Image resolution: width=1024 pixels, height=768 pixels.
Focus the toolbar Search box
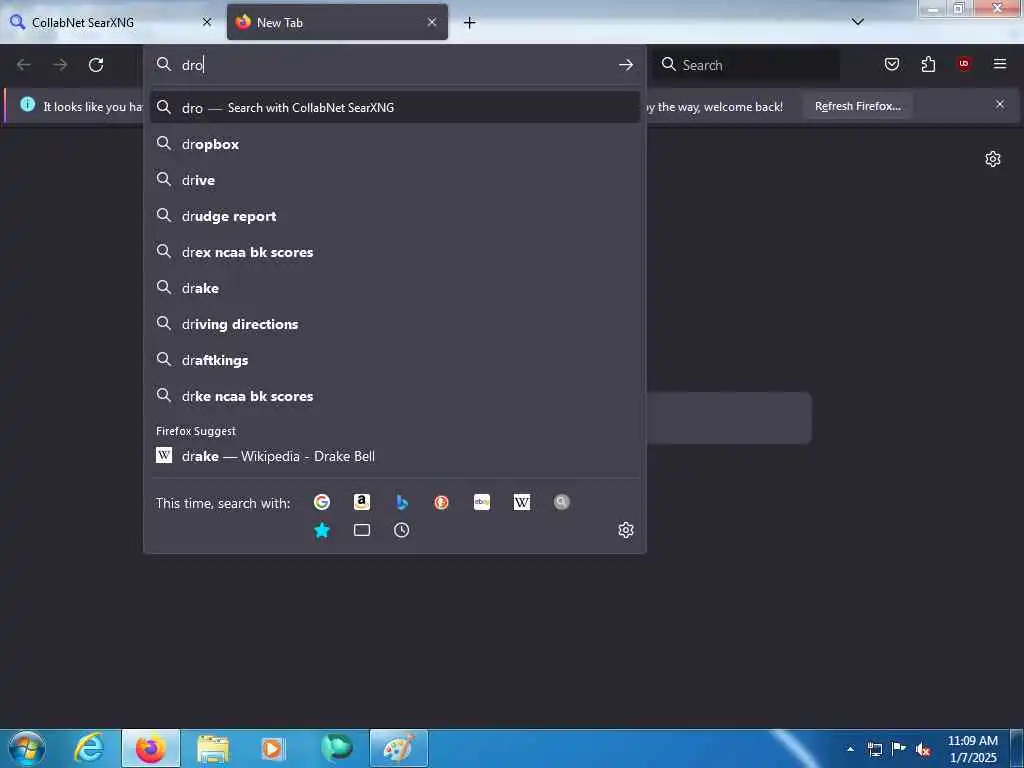[x=746, y=65]
